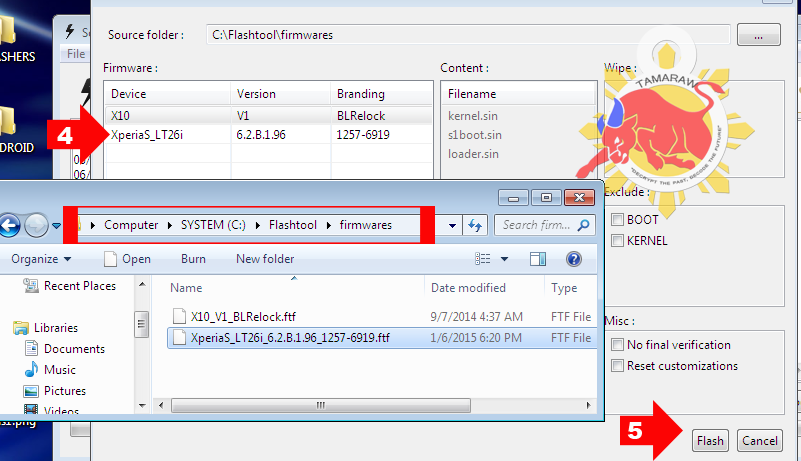Click the Forward navigation arrow in Explorer
Viewport: 801px width, 461px height.
(36, 225)
